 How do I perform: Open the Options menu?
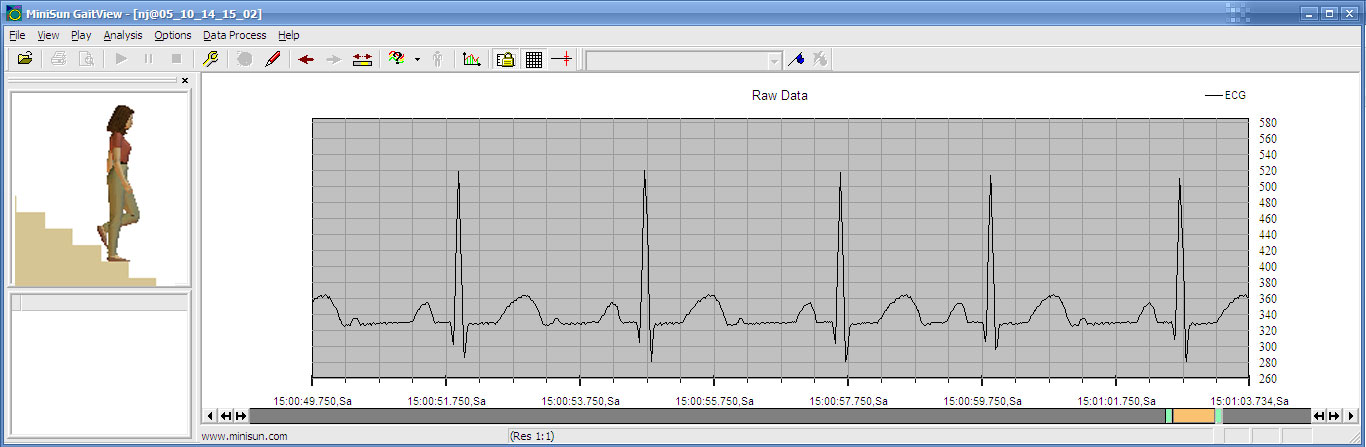[173, 35]
